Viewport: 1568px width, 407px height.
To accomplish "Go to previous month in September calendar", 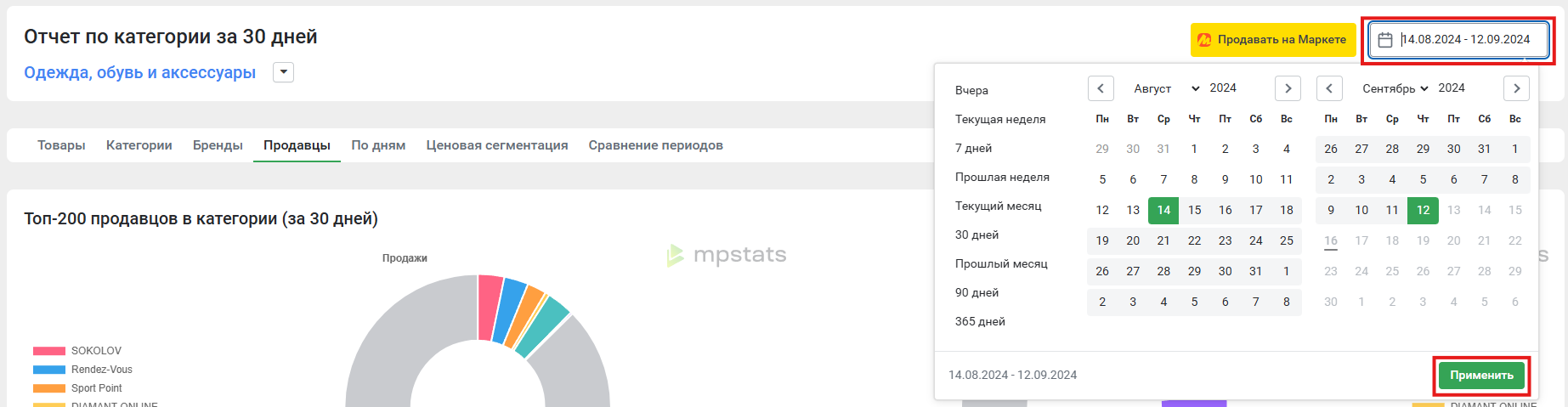I will 1329,88.
